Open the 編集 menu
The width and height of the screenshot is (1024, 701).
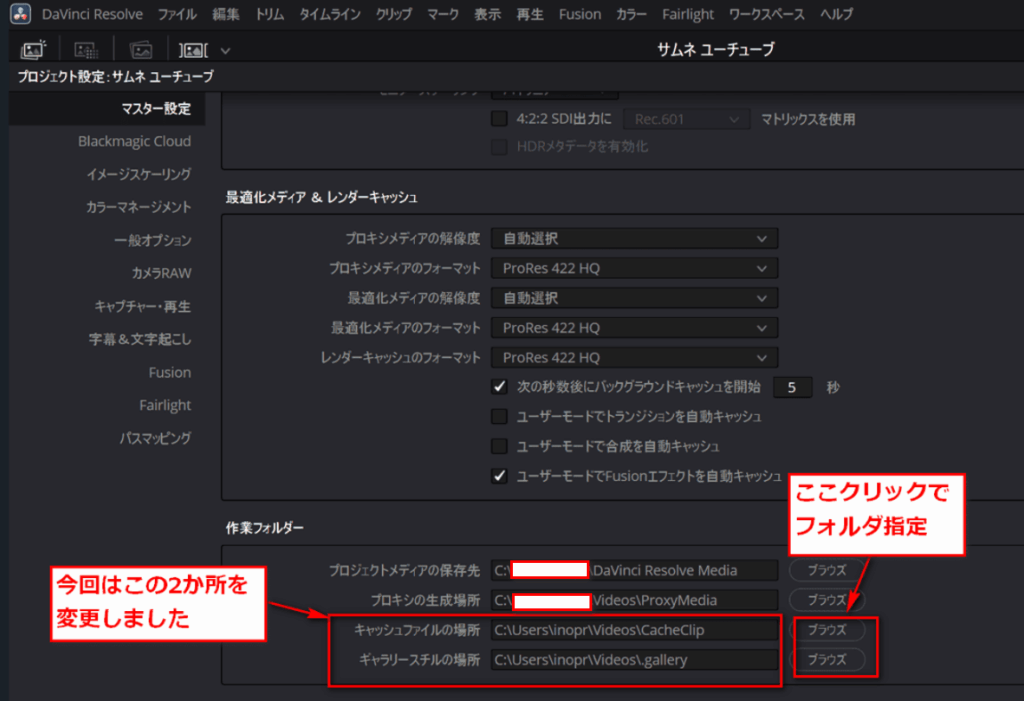point(226,14)
